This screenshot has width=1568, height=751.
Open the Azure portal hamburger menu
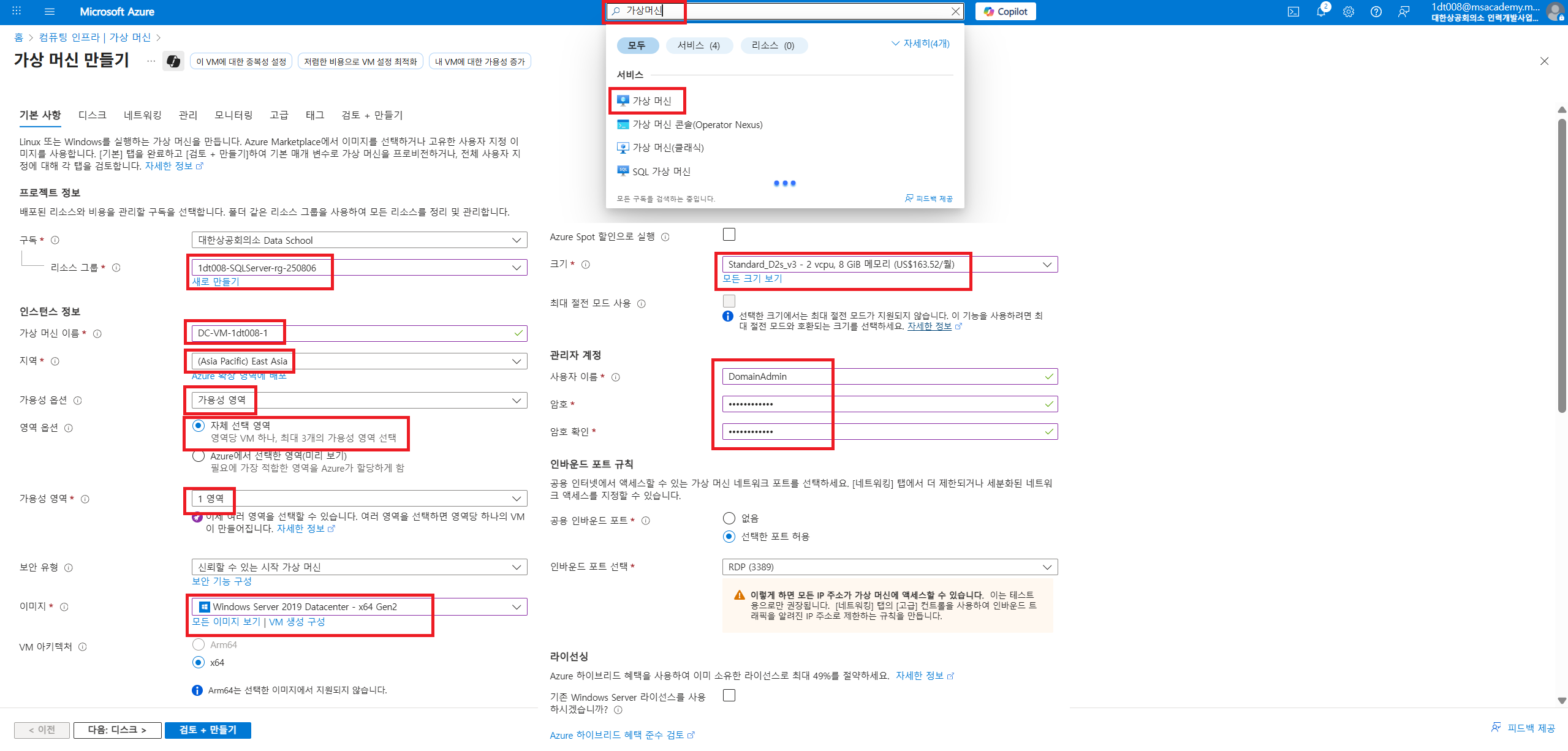(x=50, y=12)
